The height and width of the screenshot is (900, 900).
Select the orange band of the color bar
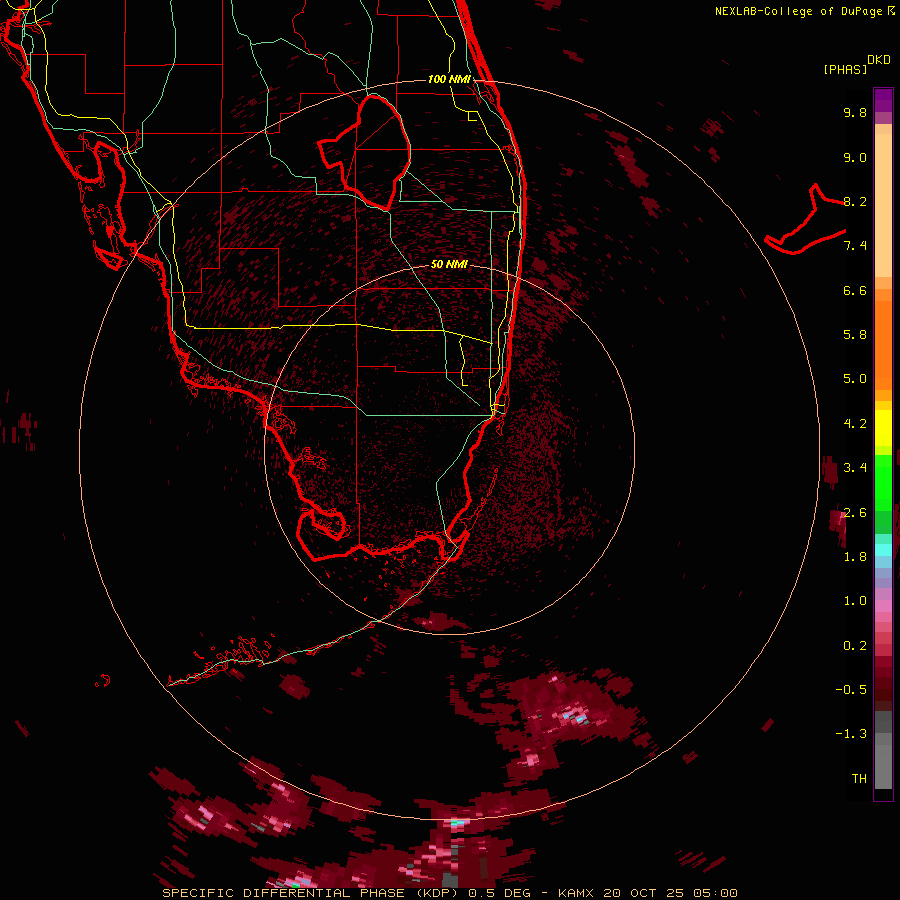point(883,346)
